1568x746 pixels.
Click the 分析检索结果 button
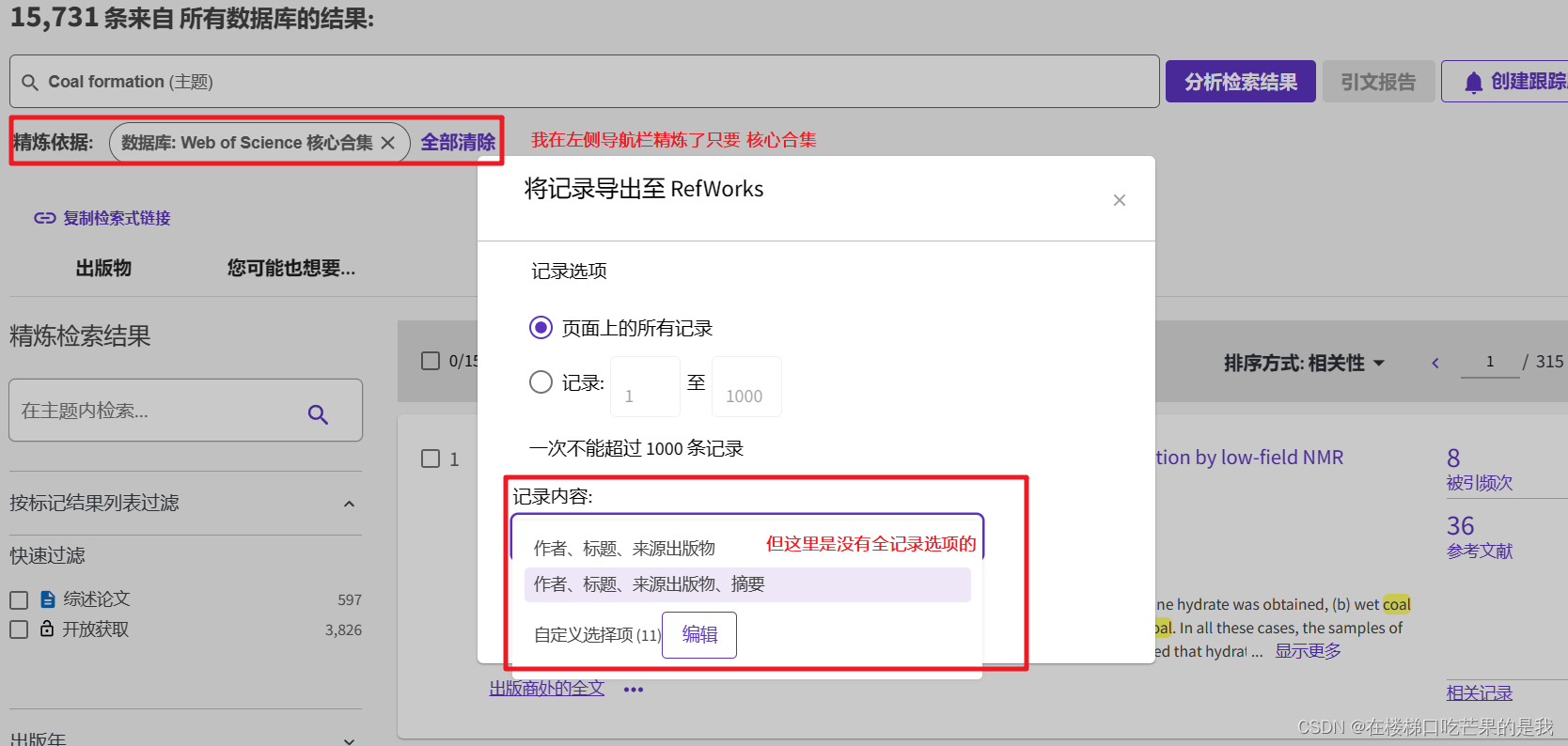1241,82
